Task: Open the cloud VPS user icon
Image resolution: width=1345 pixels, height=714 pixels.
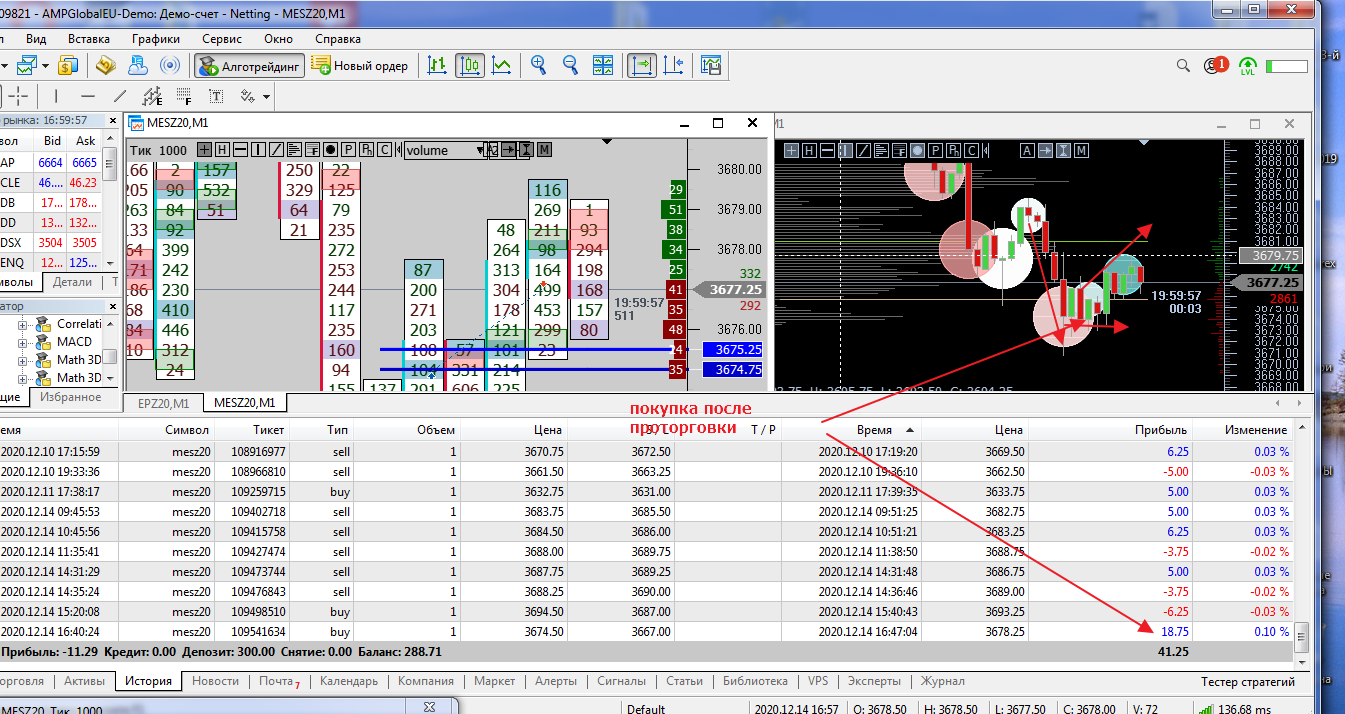Action: [x=137, y=65]
